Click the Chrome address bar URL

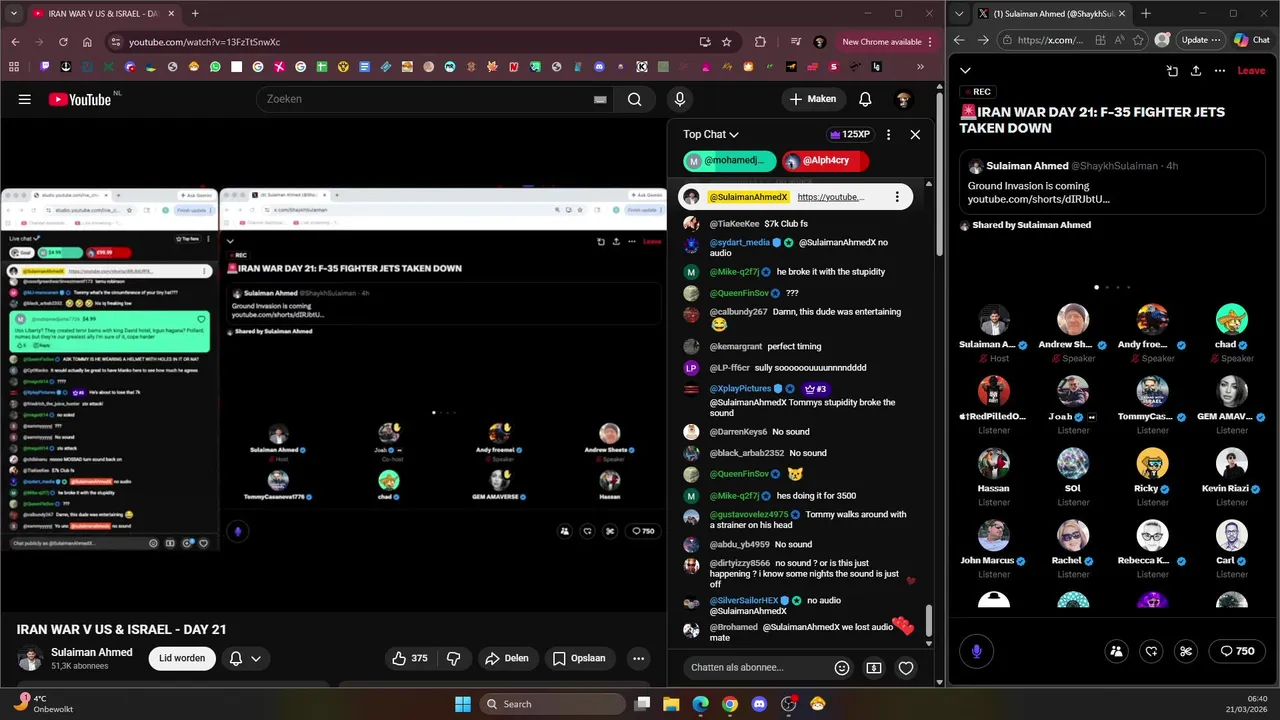[x=204, y=42]
